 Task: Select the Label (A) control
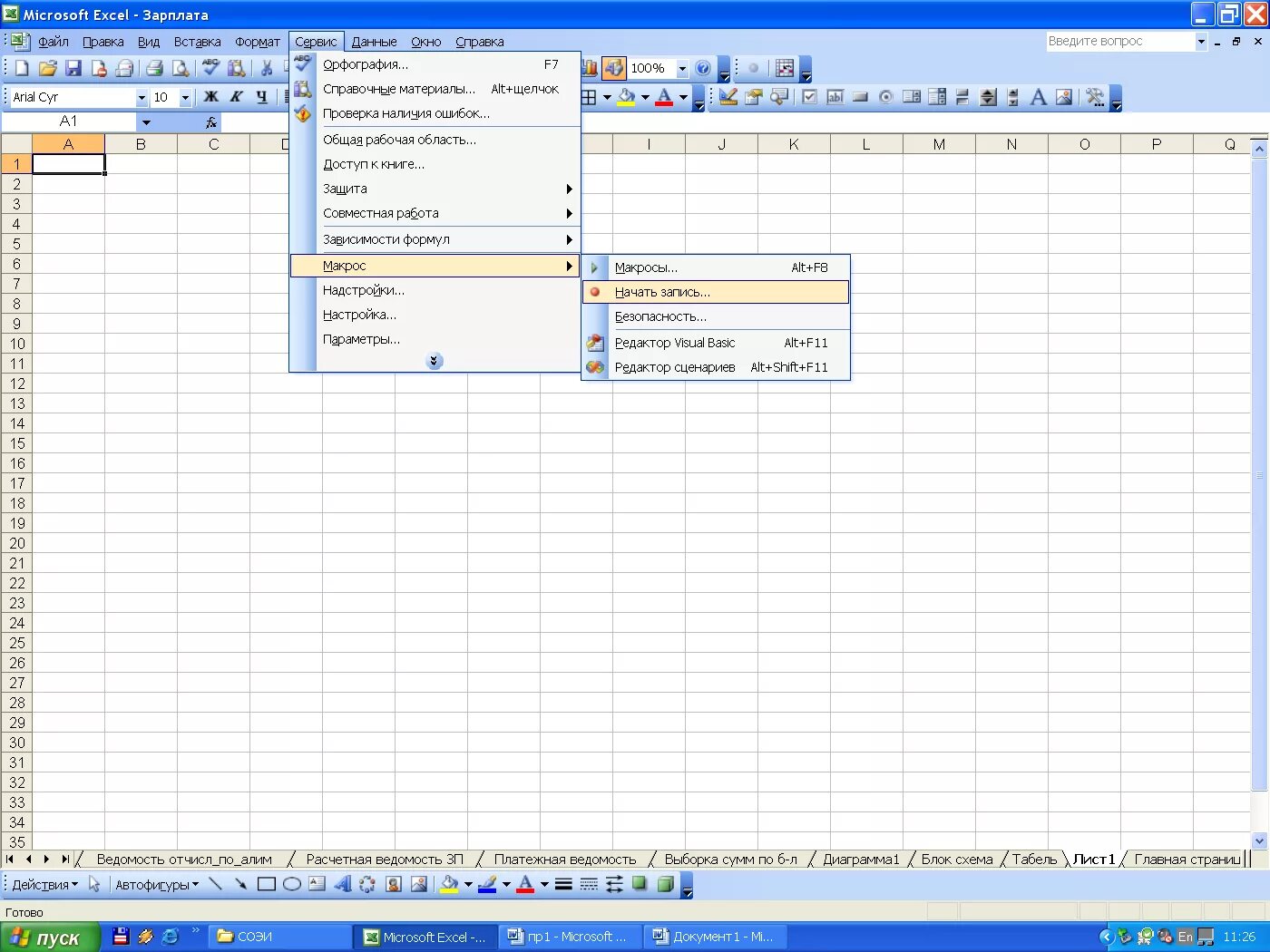(1039, 97)
